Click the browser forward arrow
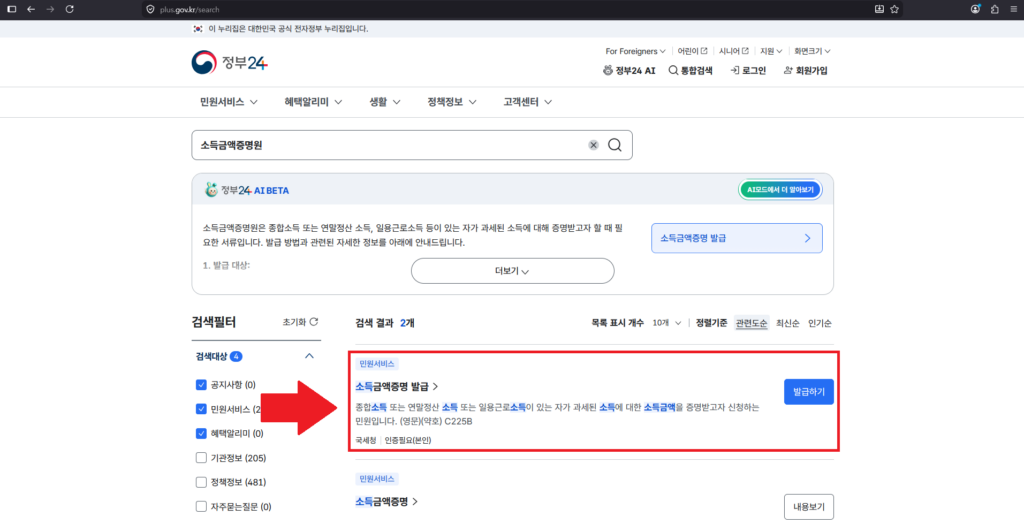This screenshot has width=1024, height=524. [x=50, y=9]
